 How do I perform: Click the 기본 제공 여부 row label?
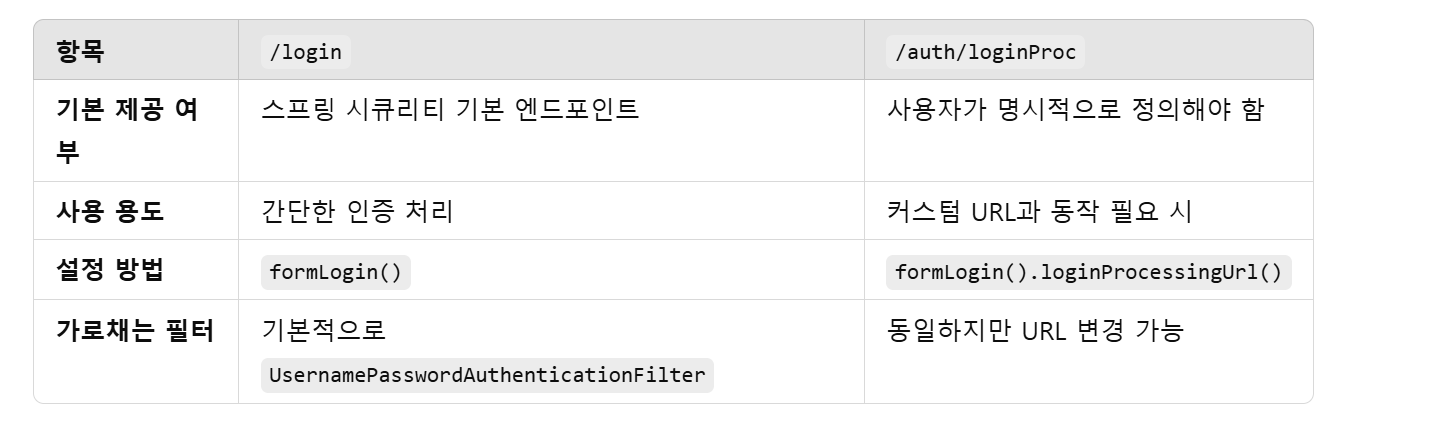click(x=127, y=131)
